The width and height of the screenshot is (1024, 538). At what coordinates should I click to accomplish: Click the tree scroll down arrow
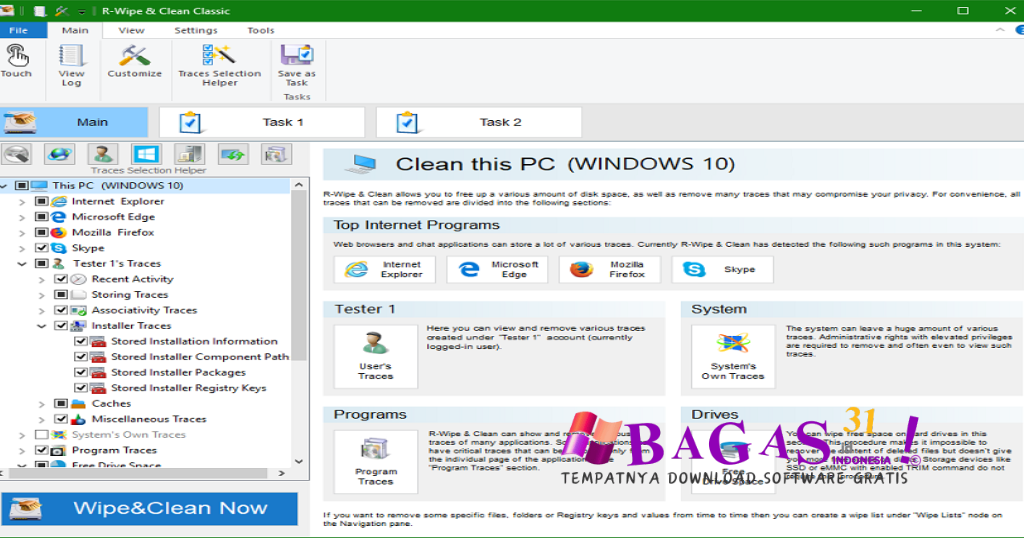[x=298, y=461]
